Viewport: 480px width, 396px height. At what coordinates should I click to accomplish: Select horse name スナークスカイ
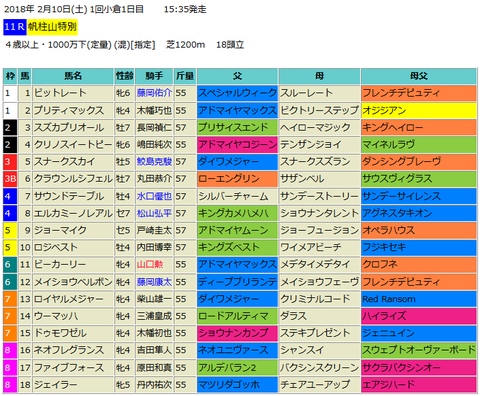pyautogui.click(x=65, y=162)
